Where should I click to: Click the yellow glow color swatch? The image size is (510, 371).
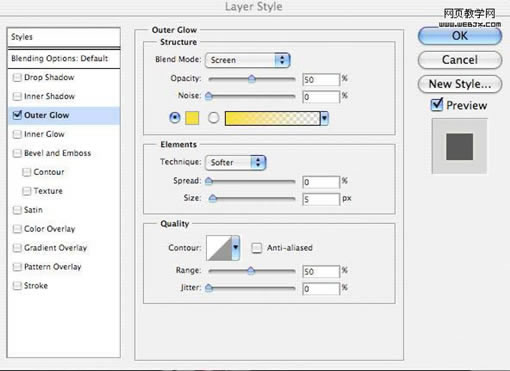[192, 118]
